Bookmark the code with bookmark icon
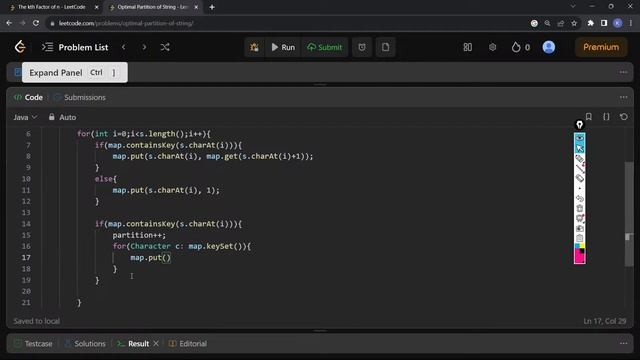The image size is (640, 360). pos(589,117)
